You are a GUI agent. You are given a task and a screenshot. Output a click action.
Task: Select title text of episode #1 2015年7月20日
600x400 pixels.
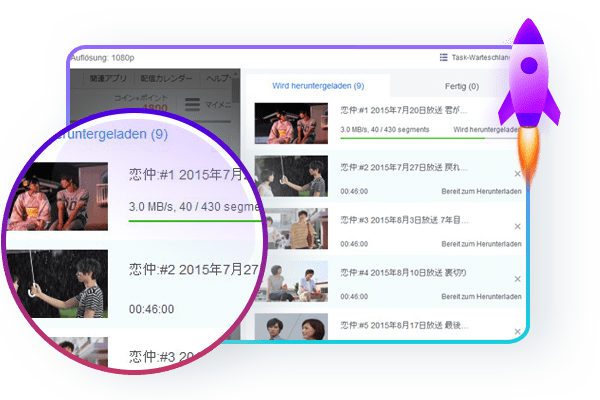(x=404, y=110)
